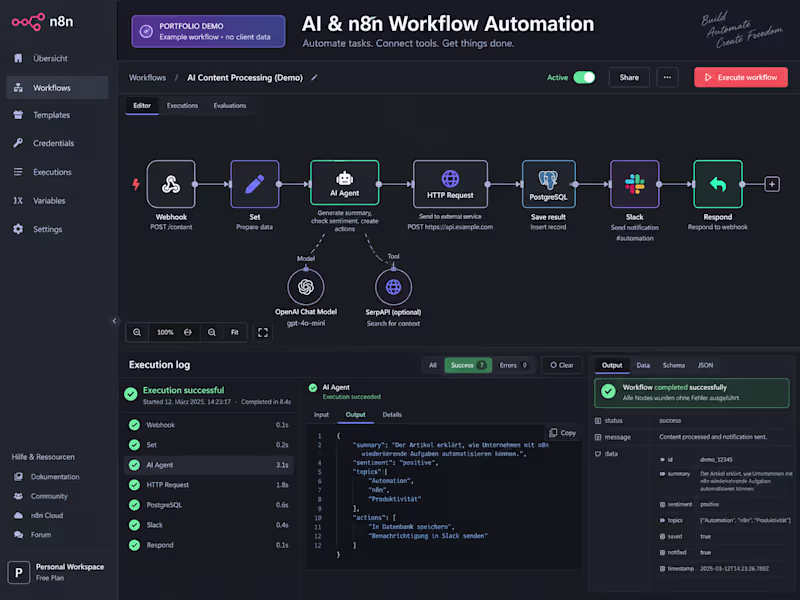
Task: Switch right panel to JSON tab
Action: click(x=706, y=365)
